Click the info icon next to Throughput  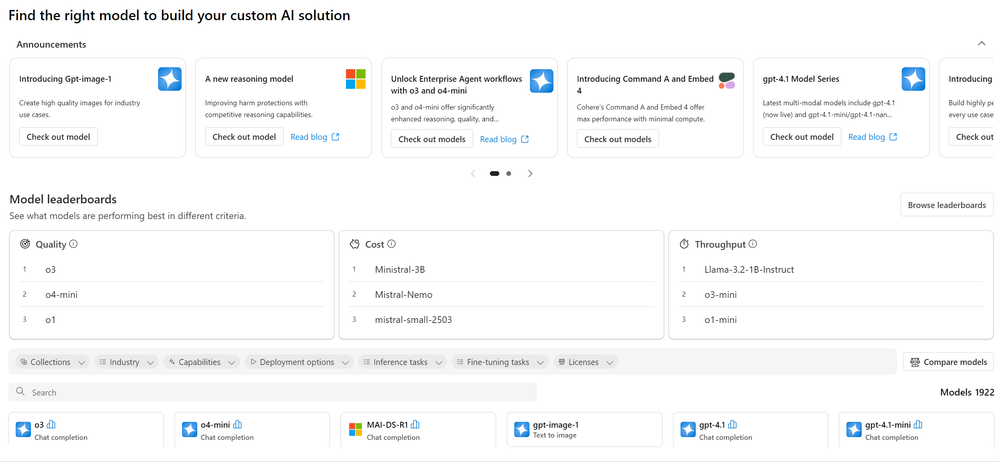pyautogui.click(x=753, y=244)
